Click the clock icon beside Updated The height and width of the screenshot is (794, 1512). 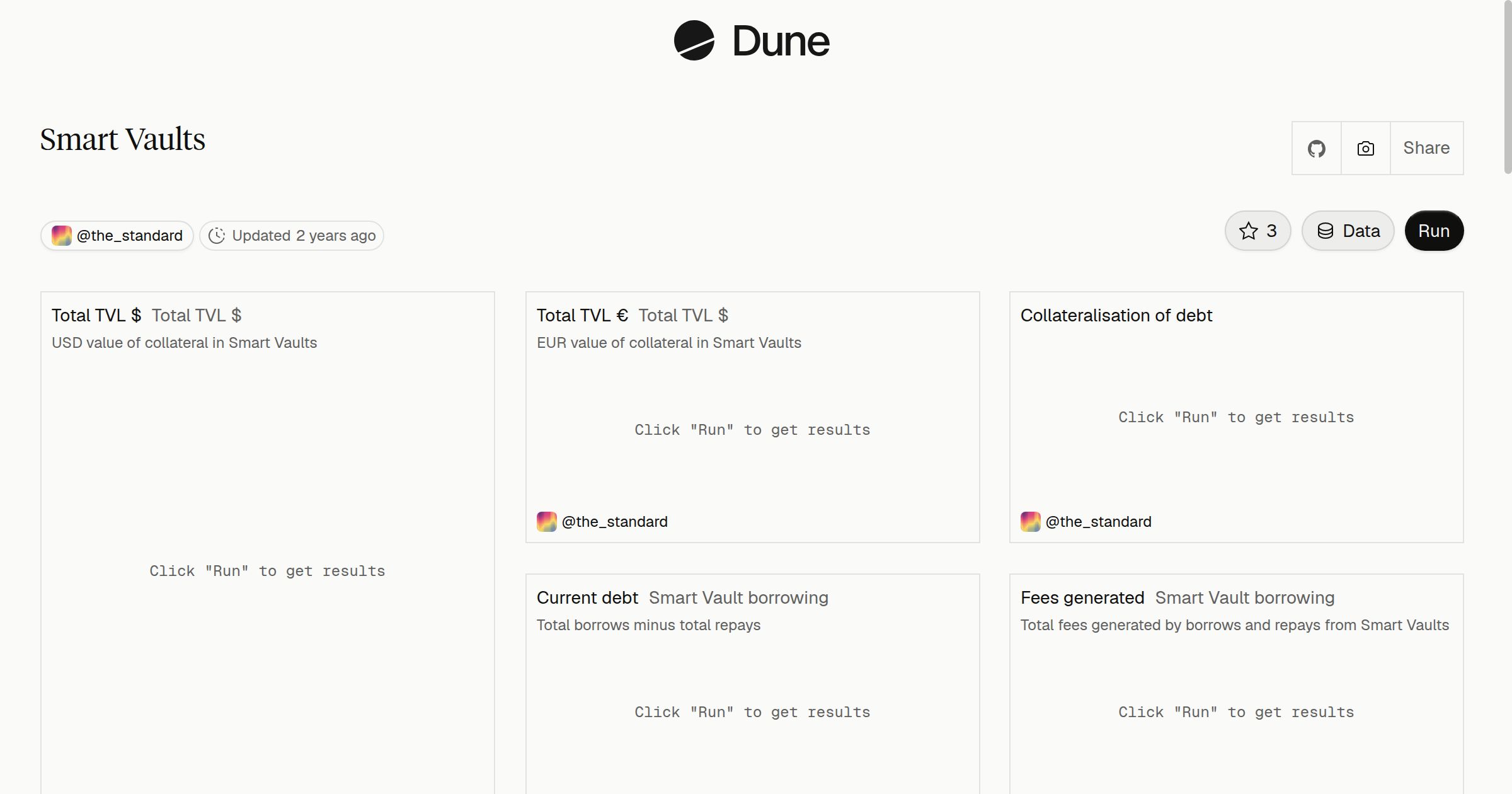[217, 236]
